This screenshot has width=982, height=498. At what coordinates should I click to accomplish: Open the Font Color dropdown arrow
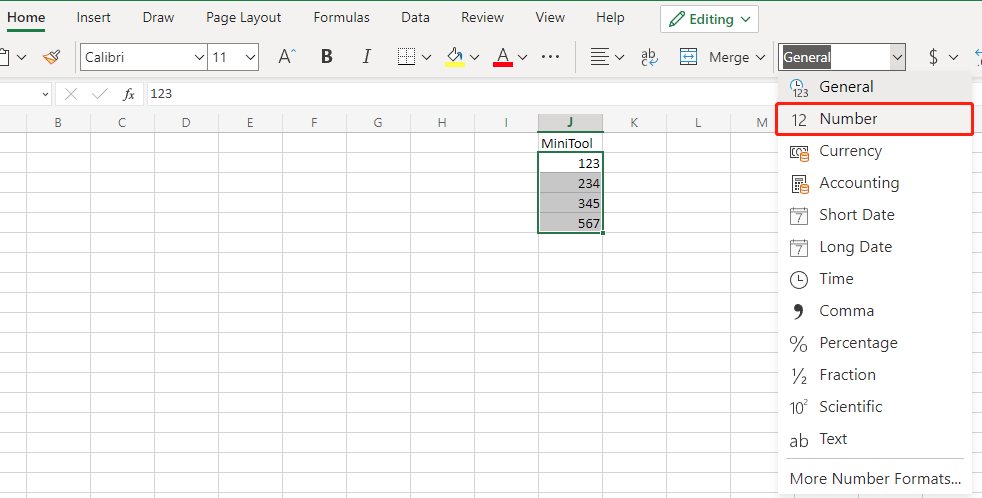[x=522, y=58]
